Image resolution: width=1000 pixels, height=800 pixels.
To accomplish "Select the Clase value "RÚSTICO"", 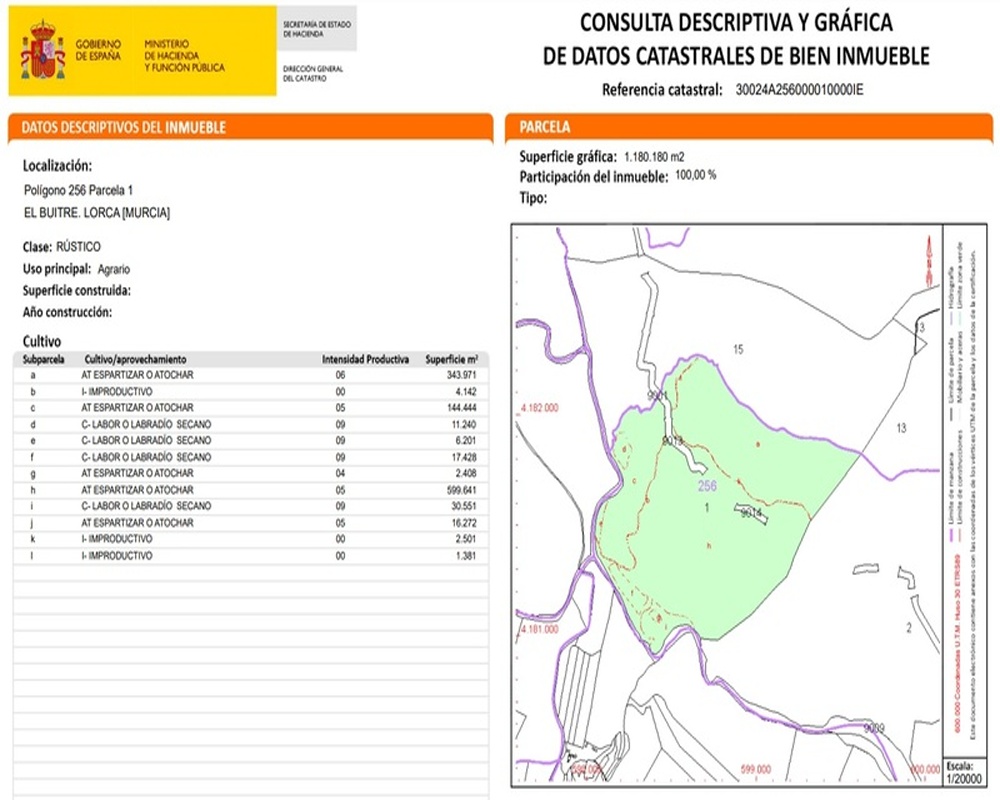I will tap(78, 247).
